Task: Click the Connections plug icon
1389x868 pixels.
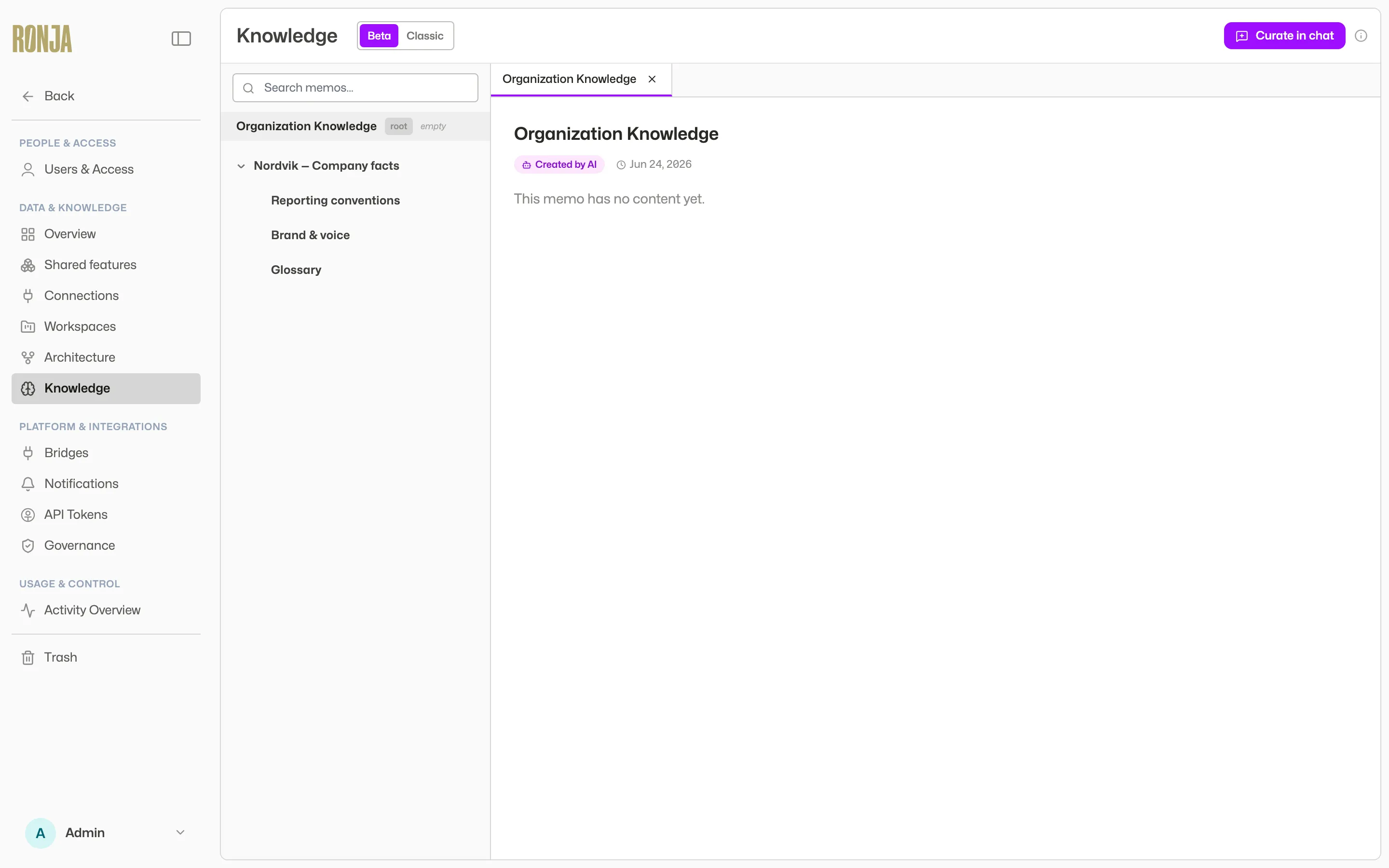Action: pos(27,296)
